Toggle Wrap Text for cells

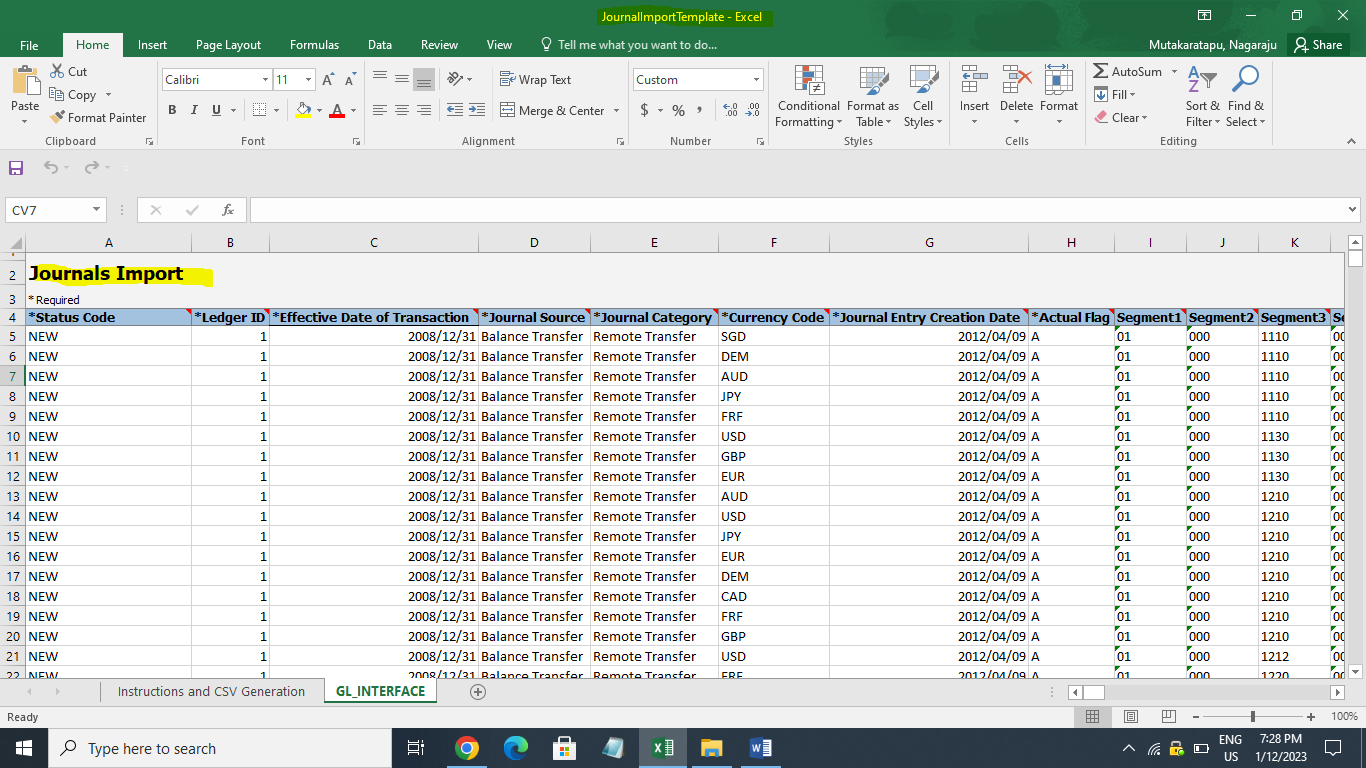(x=536, y=80)
